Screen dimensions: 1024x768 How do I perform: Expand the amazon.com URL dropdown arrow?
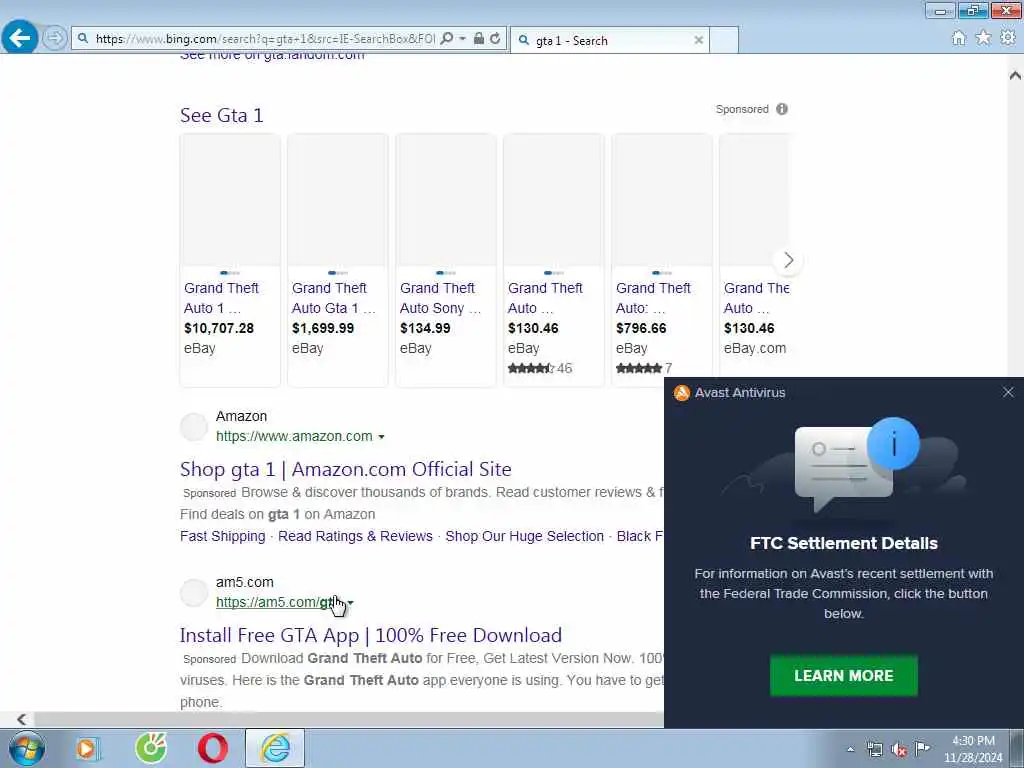[x=381, y=437]
